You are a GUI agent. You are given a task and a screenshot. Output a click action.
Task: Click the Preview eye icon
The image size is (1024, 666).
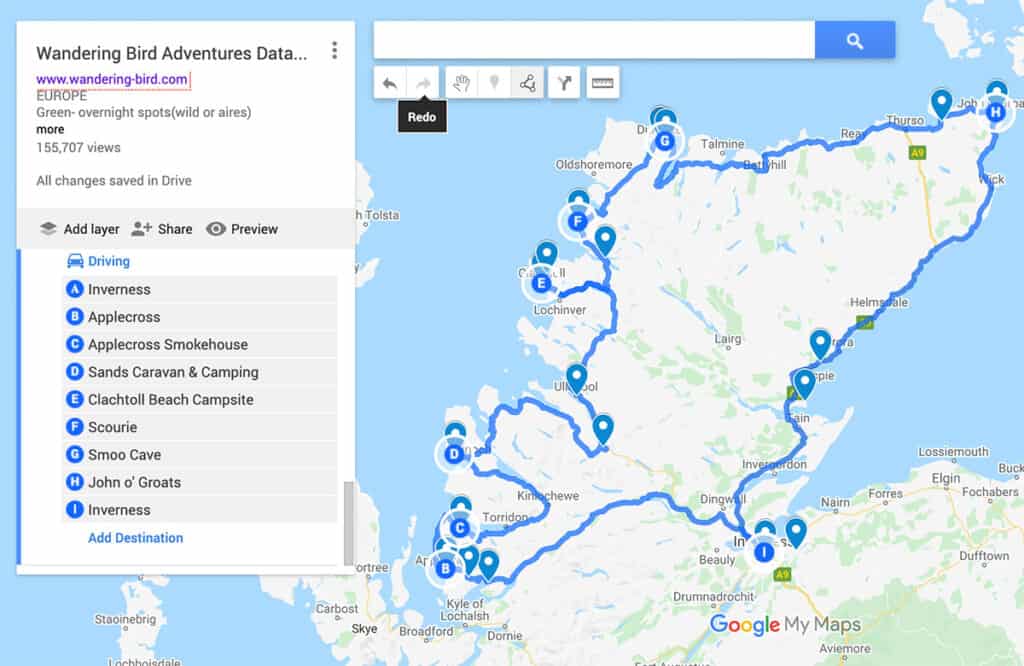tap(216, 229)
